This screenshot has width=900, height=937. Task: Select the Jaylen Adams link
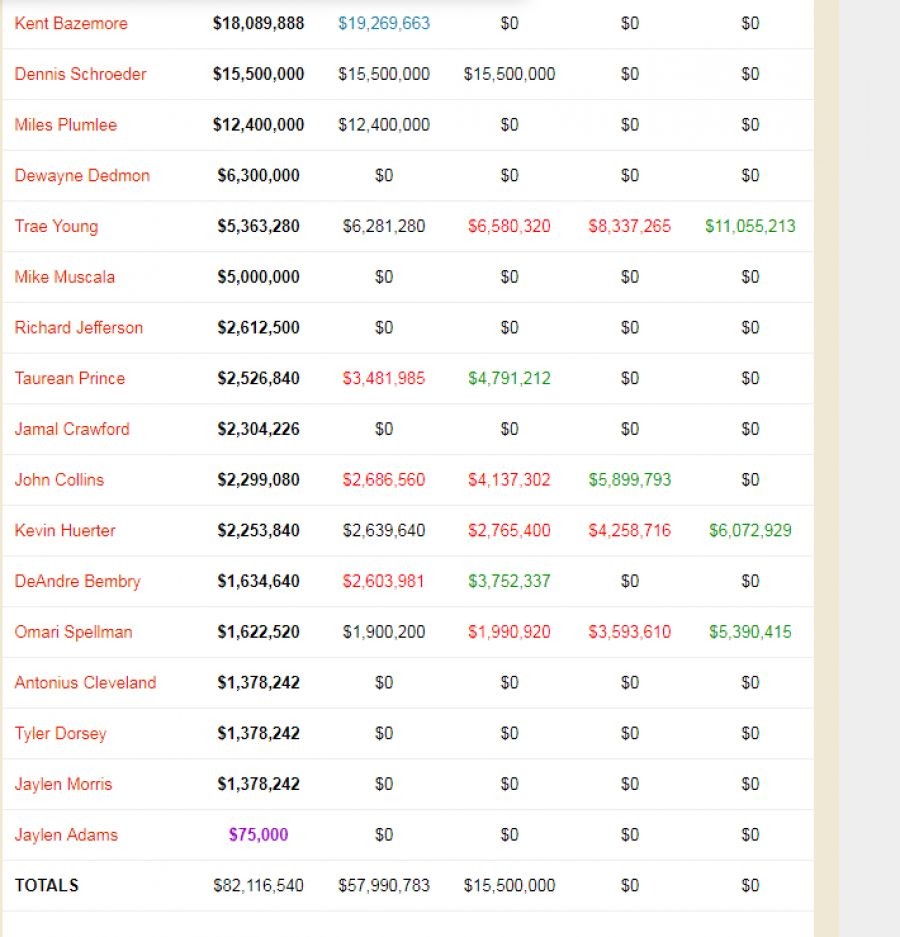pyautogui.click(x=66, y=835)
